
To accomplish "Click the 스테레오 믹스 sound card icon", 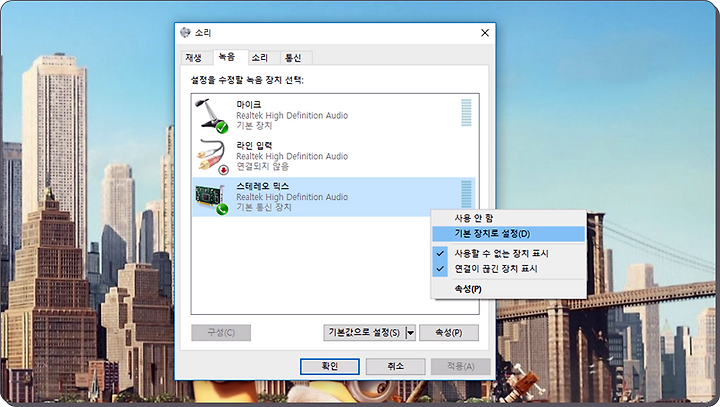I will click(x=212, y=199).
